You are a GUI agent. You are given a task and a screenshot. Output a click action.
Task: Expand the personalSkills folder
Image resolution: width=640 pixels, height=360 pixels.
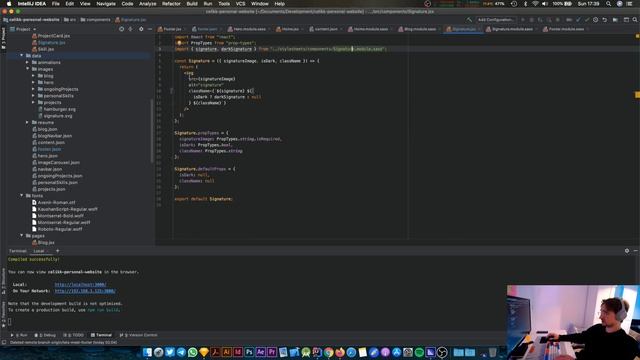click(x=33, y=96)
